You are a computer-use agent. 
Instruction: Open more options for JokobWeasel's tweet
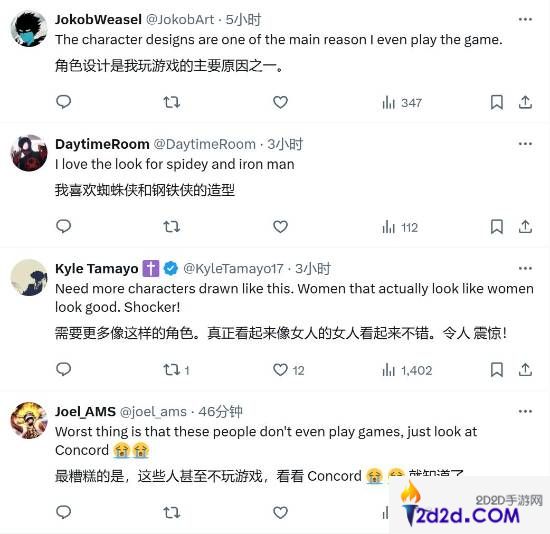[525, 19]
